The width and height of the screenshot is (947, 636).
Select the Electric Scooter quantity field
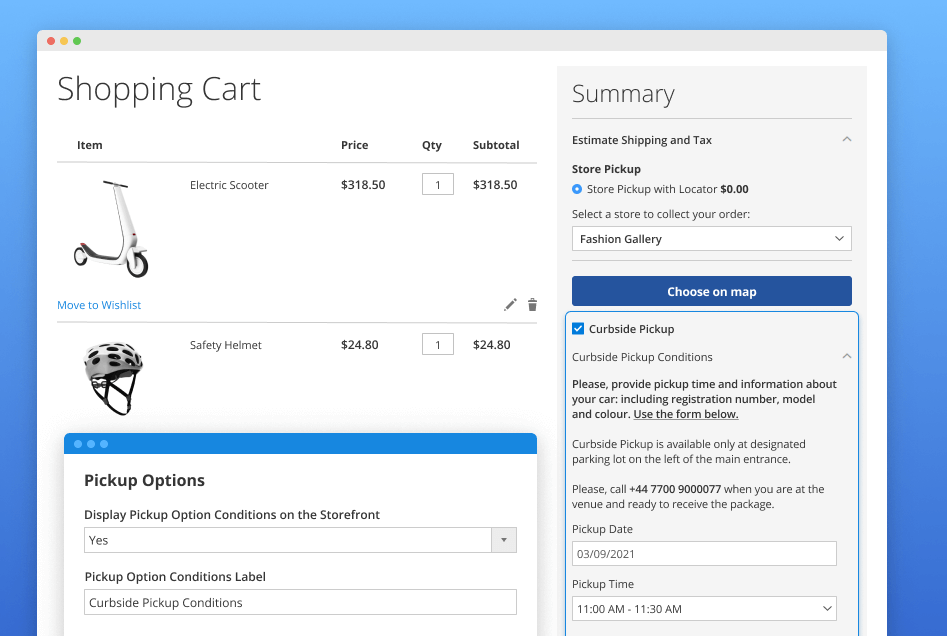pos(437,184)
